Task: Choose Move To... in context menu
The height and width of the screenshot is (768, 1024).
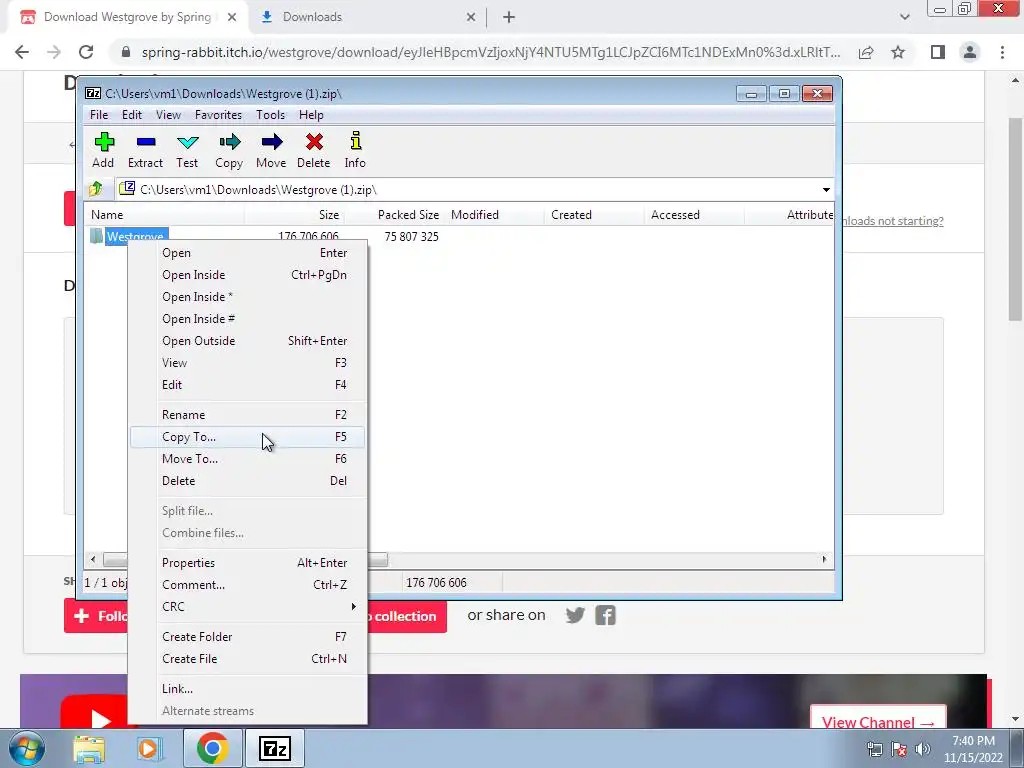Action: (x=248, y=459)
